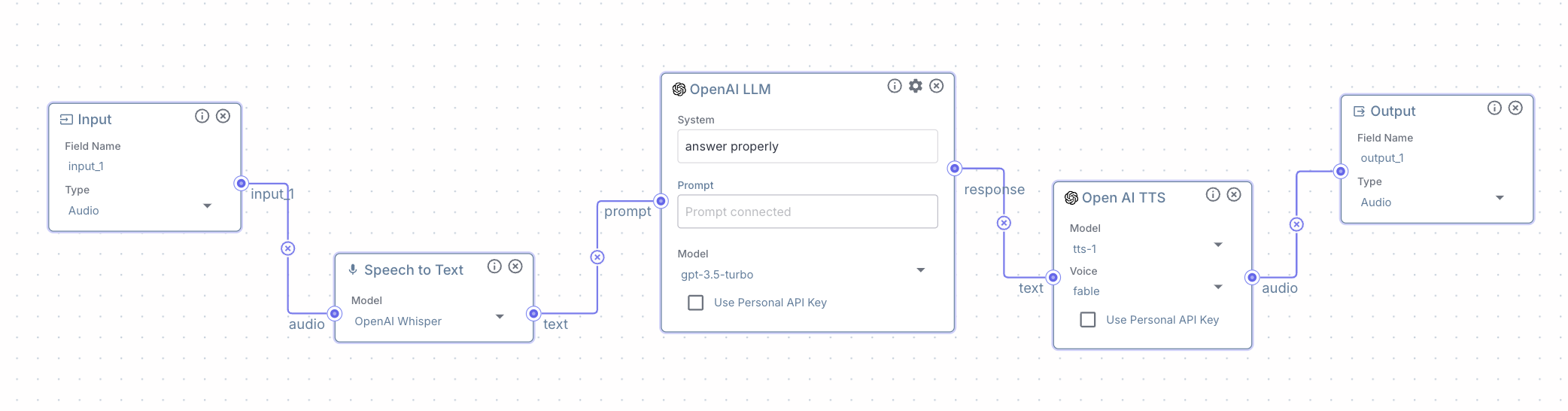Click Open AI TTS audio output handle
The width and height of the screenshot is (1568, 411).
[x=1252, y=277]
